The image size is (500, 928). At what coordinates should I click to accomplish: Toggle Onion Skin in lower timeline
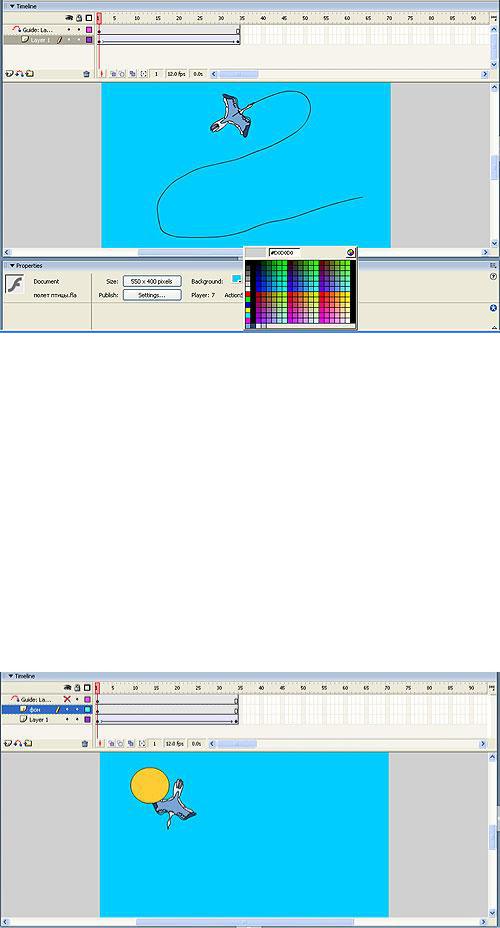[111, 744]
